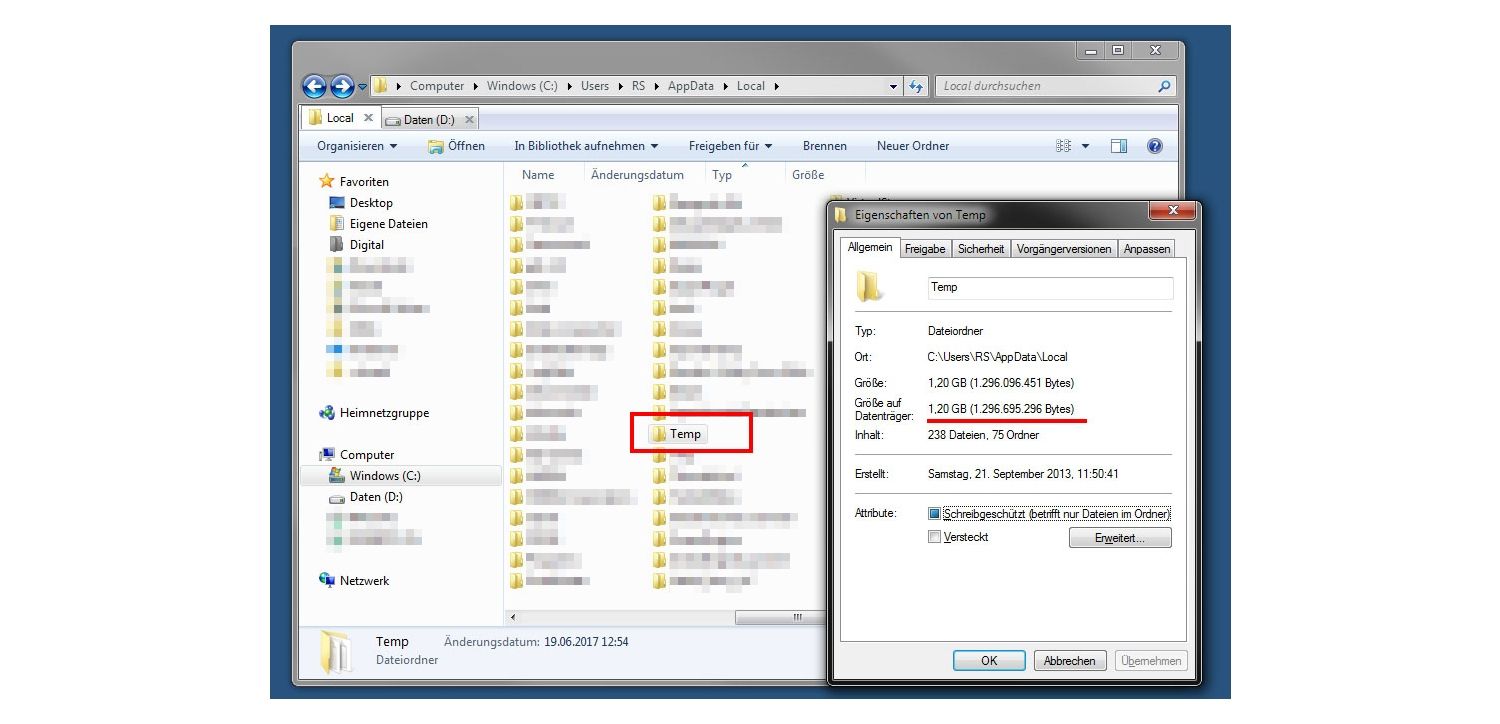Open the Freigeben für dropdown

(x=730, y=146)
